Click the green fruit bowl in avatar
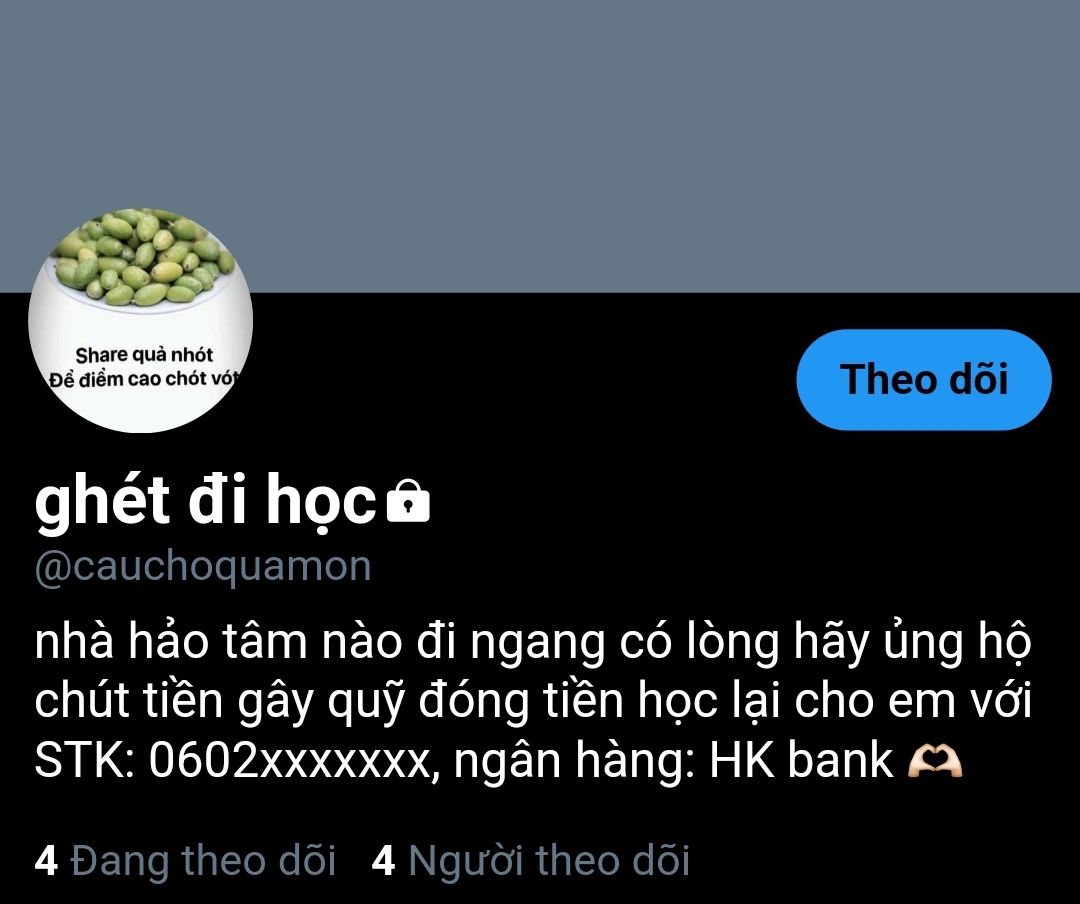Image resolution: width=1080 pixels, height=904 pixels. pos(144,258)
